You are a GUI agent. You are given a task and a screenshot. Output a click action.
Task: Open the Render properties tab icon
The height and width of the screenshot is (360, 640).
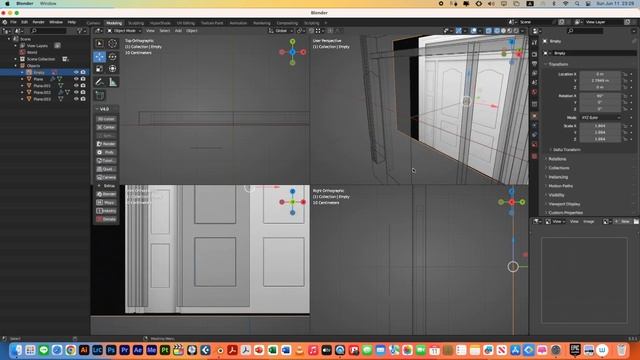[534, 54]
